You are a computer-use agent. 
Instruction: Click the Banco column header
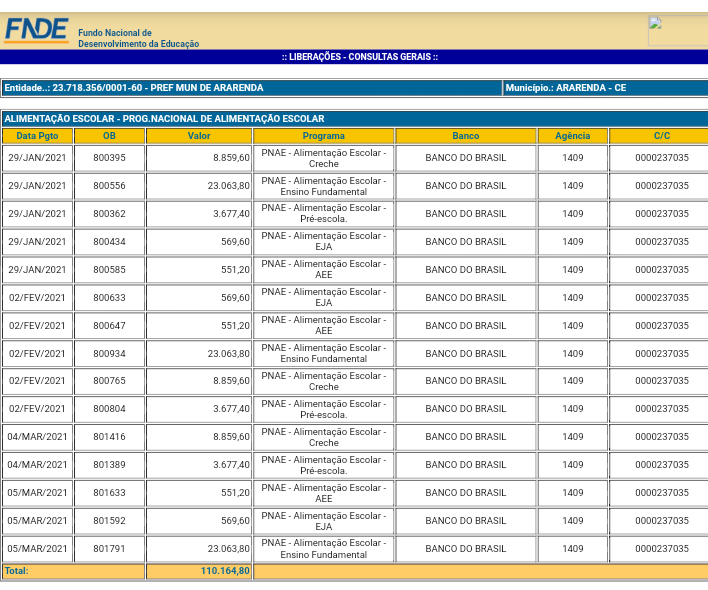tap(466, 136)
